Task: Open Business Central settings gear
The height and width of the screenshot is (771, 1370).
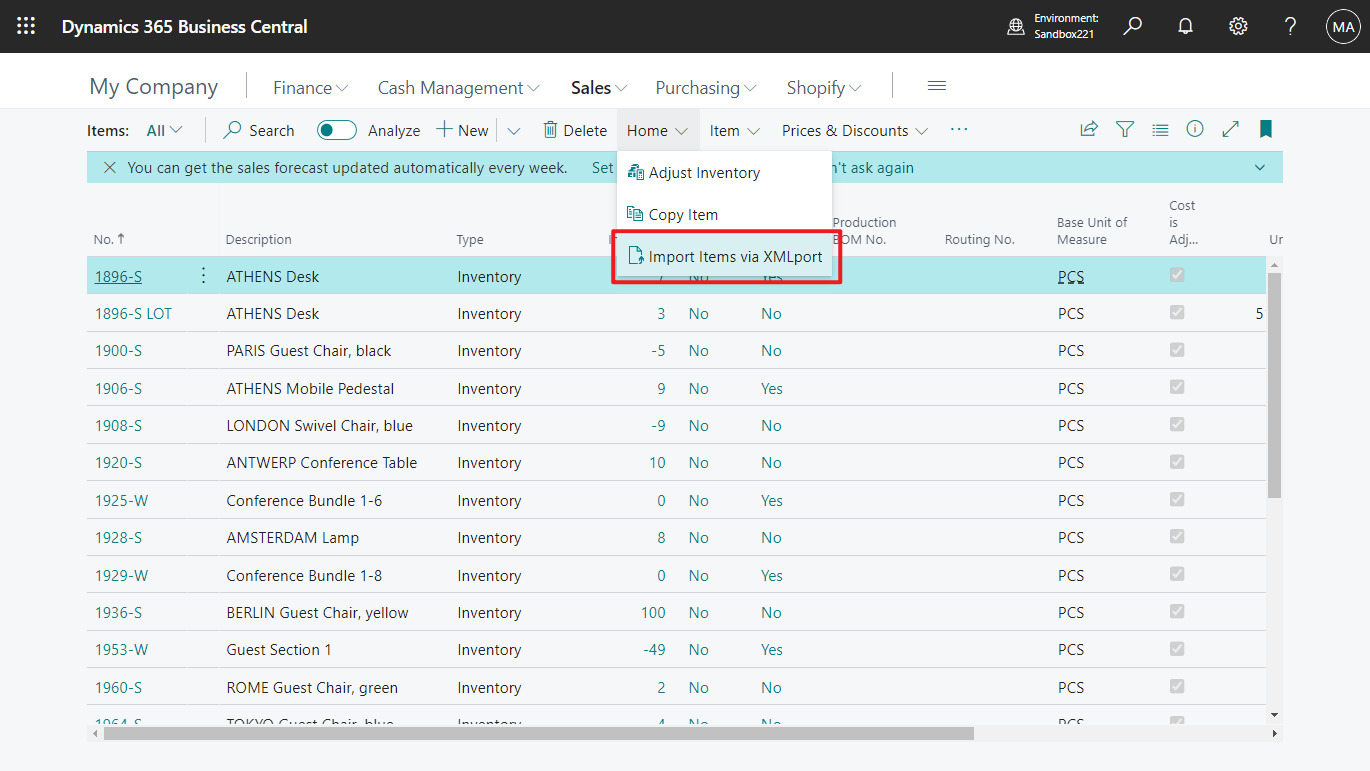Action: 1238,26
